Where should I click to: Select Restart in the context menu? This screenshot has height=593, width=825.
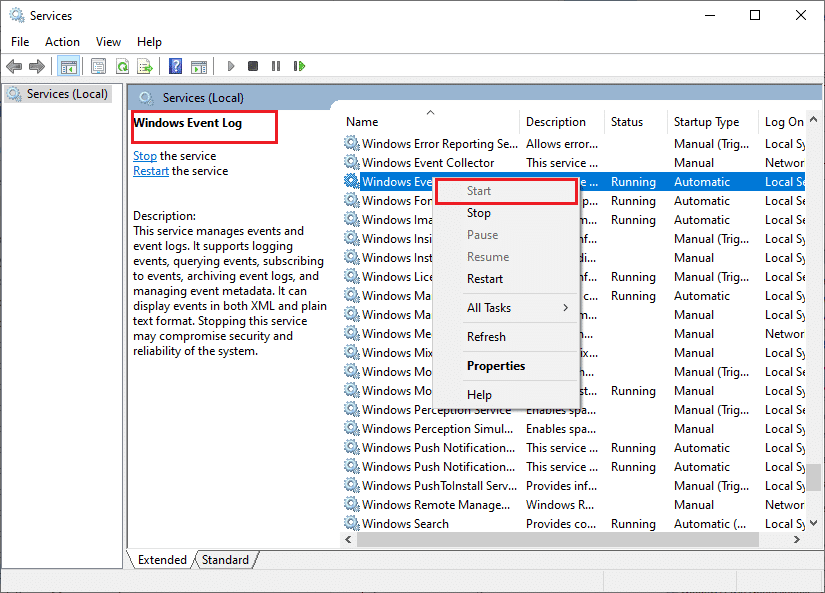pos(485,279)
